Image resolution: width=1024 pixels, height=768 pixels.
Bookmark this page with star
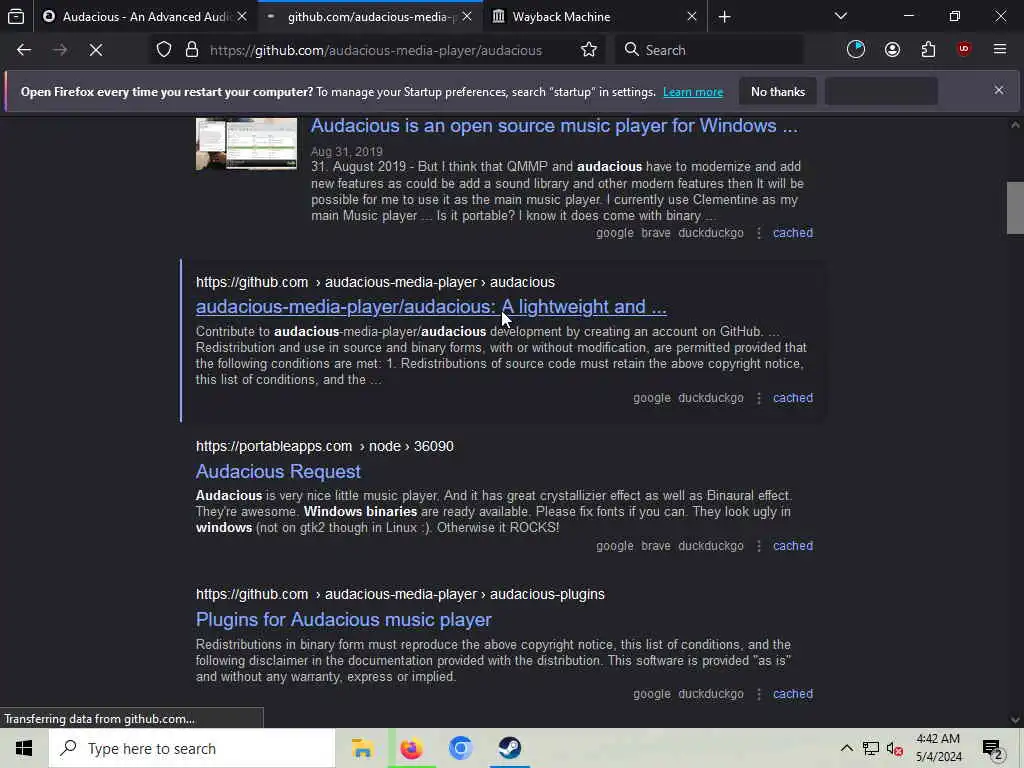click(x=589, y=50)
